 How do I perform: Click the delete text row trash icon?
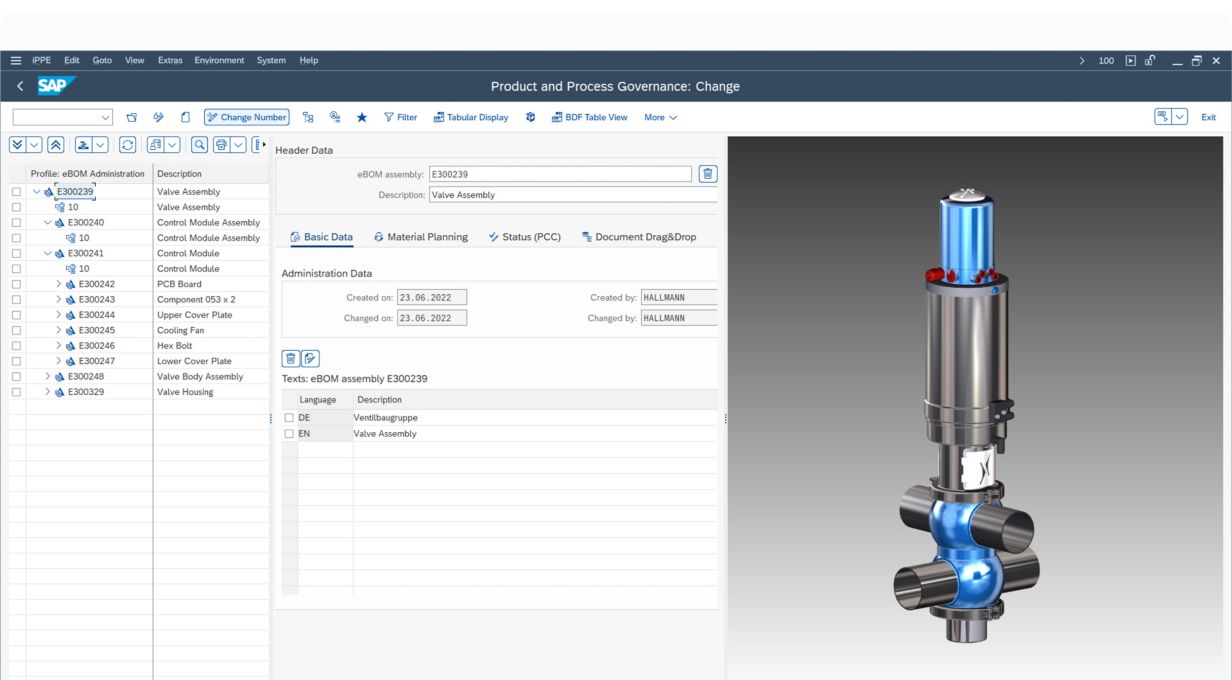pos(291,358)
